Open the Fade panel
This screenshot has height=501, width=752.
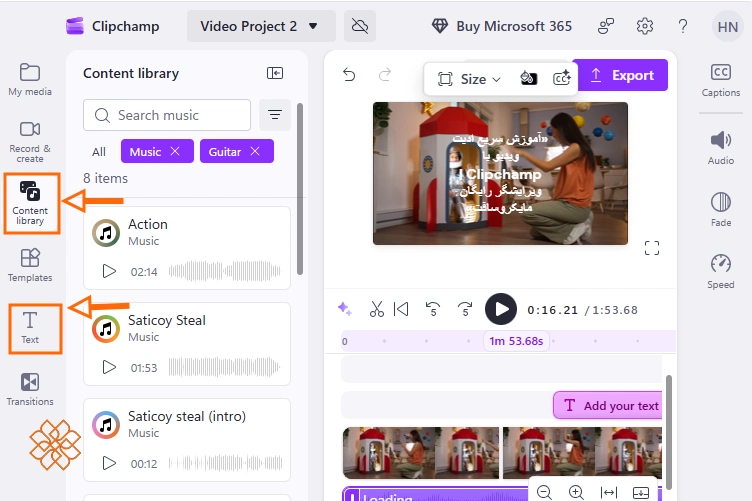(x=720, y=210)
